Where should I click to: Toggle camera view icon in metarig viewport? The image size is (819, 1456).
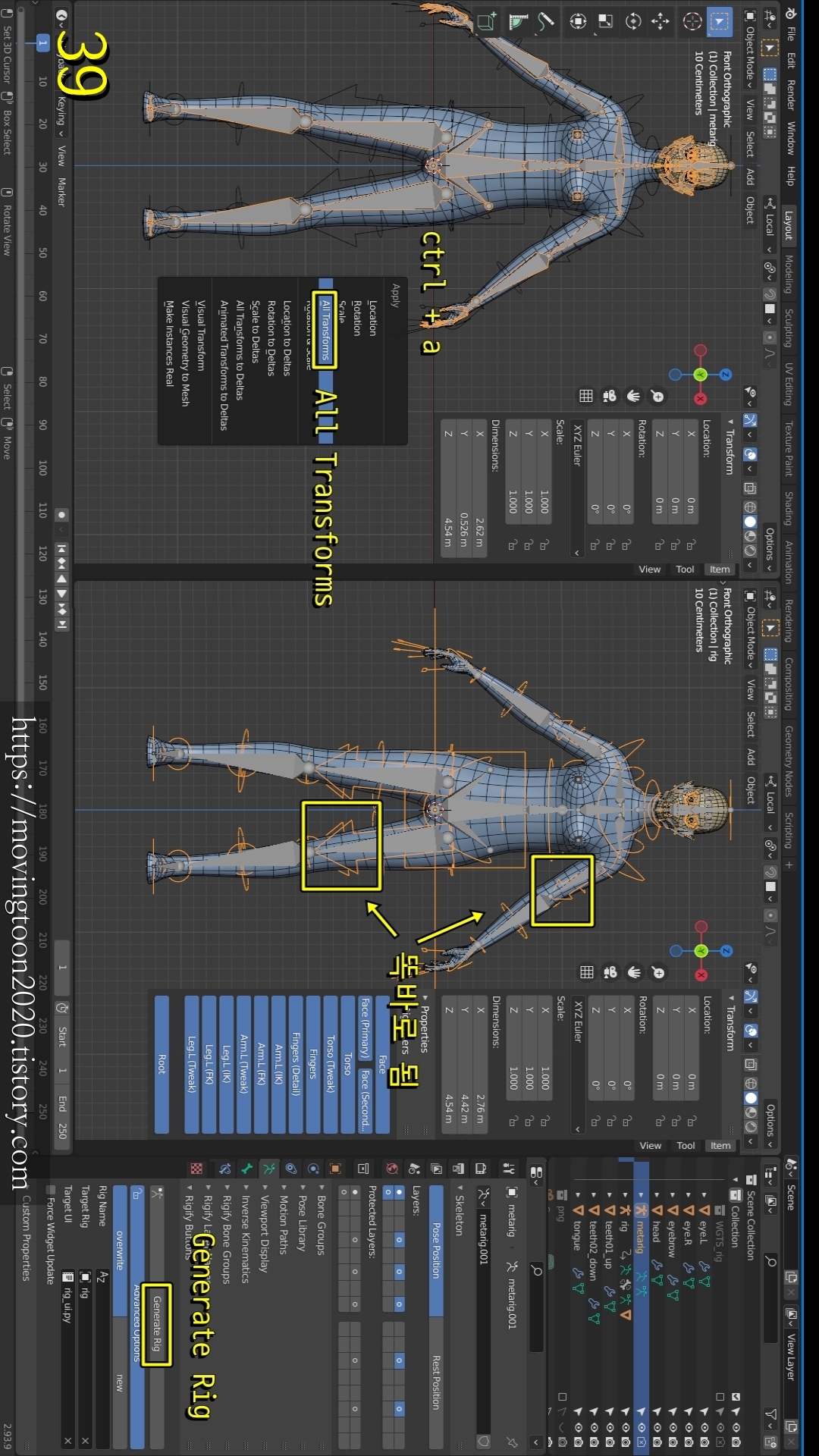[609, 396]
